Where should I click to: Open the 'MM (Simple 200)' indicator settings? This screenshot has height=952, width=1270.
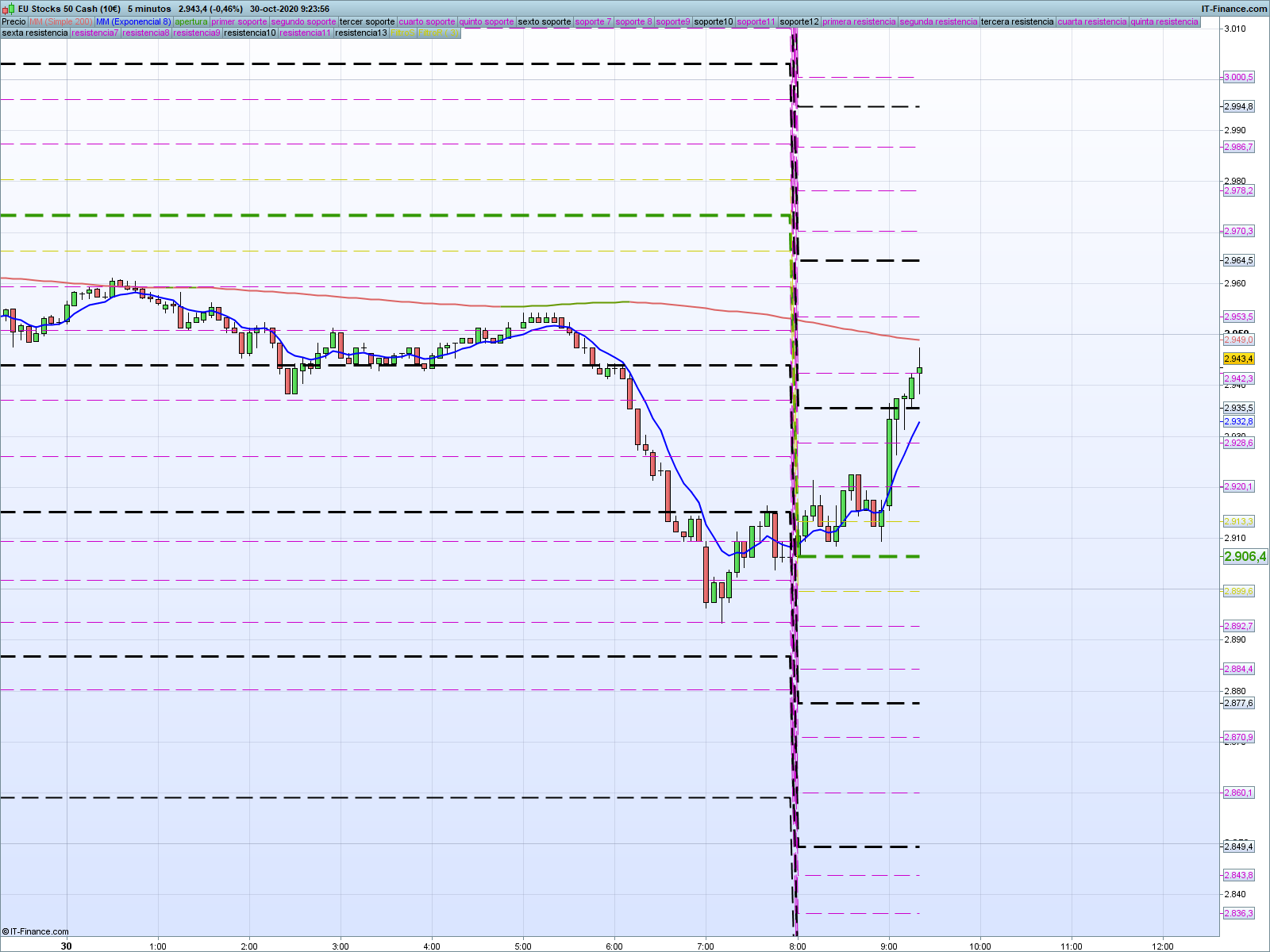(61, 21)
